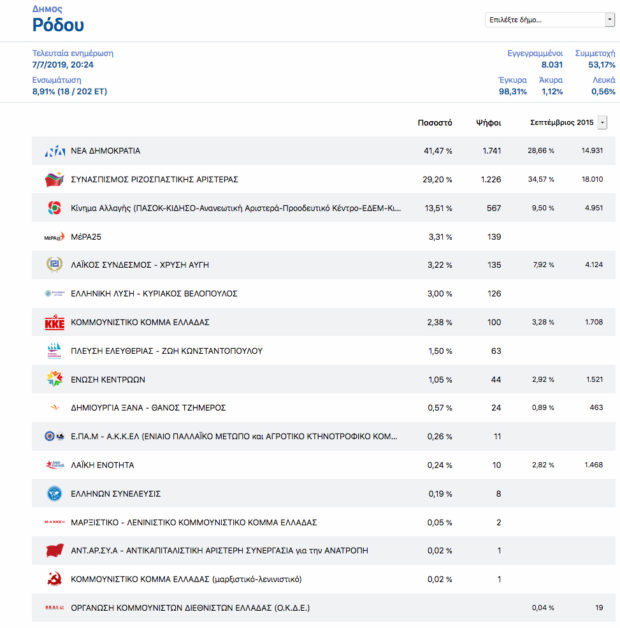The width and height of the screenshot is (620, 628).
Task: Click the Συμμετοχή label
Action: point(595,53)
